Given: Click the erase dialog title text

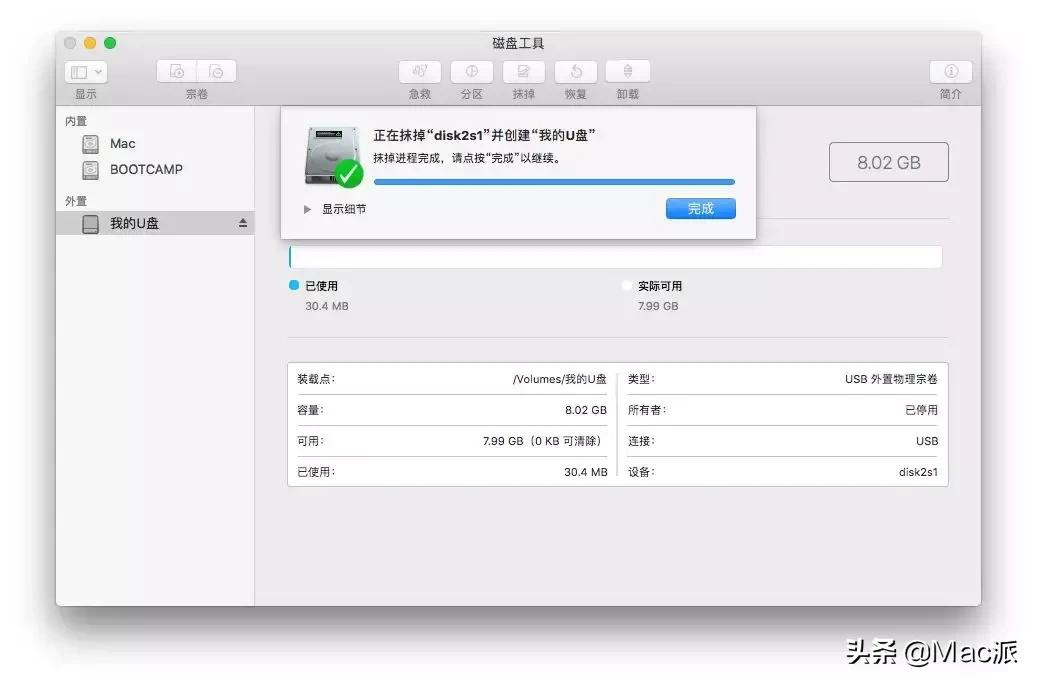Looking at the screenshot, I should tap(484, 136).
